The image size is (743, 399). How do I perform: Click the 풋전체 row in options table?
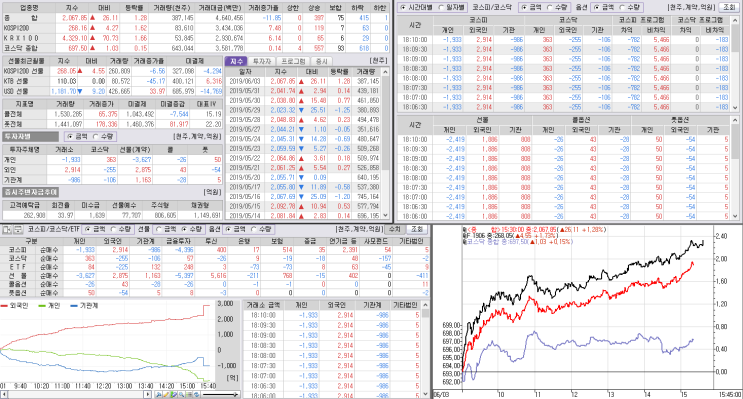pyautogui.click(x=112, y=124)
